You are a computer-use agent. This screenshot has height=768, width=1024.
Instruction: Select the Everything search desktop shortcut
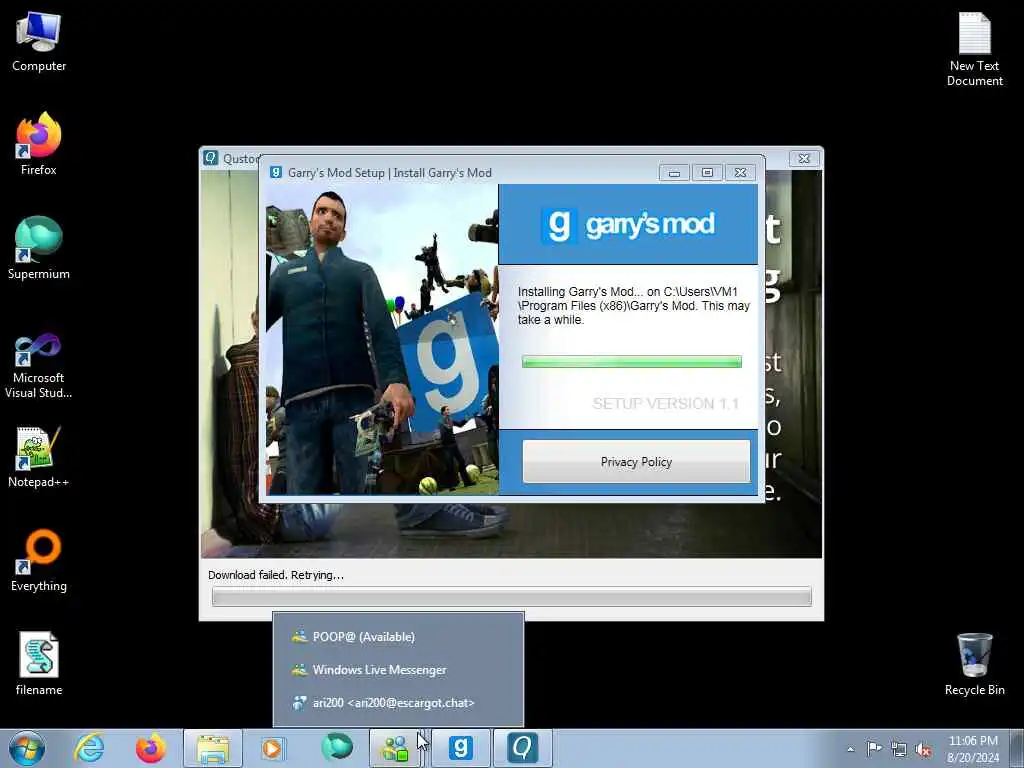point(39,561)
